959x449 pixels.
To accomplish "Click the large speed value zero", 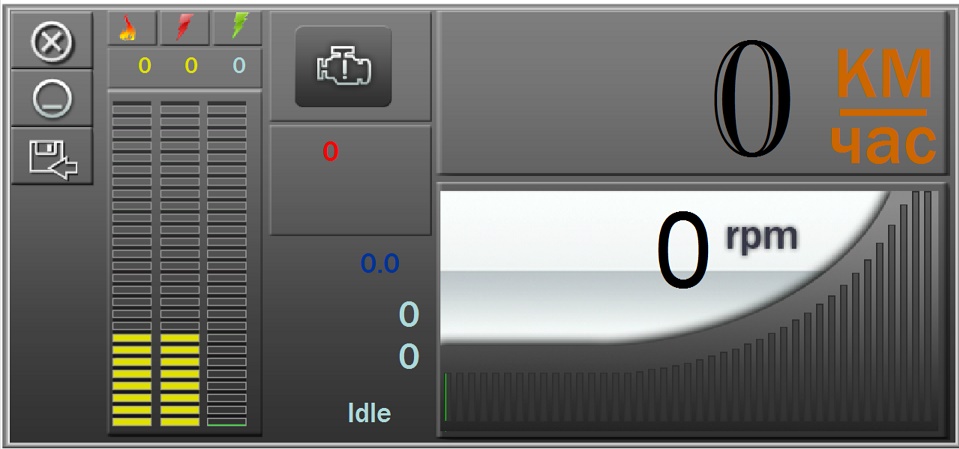I will point(753,100).
